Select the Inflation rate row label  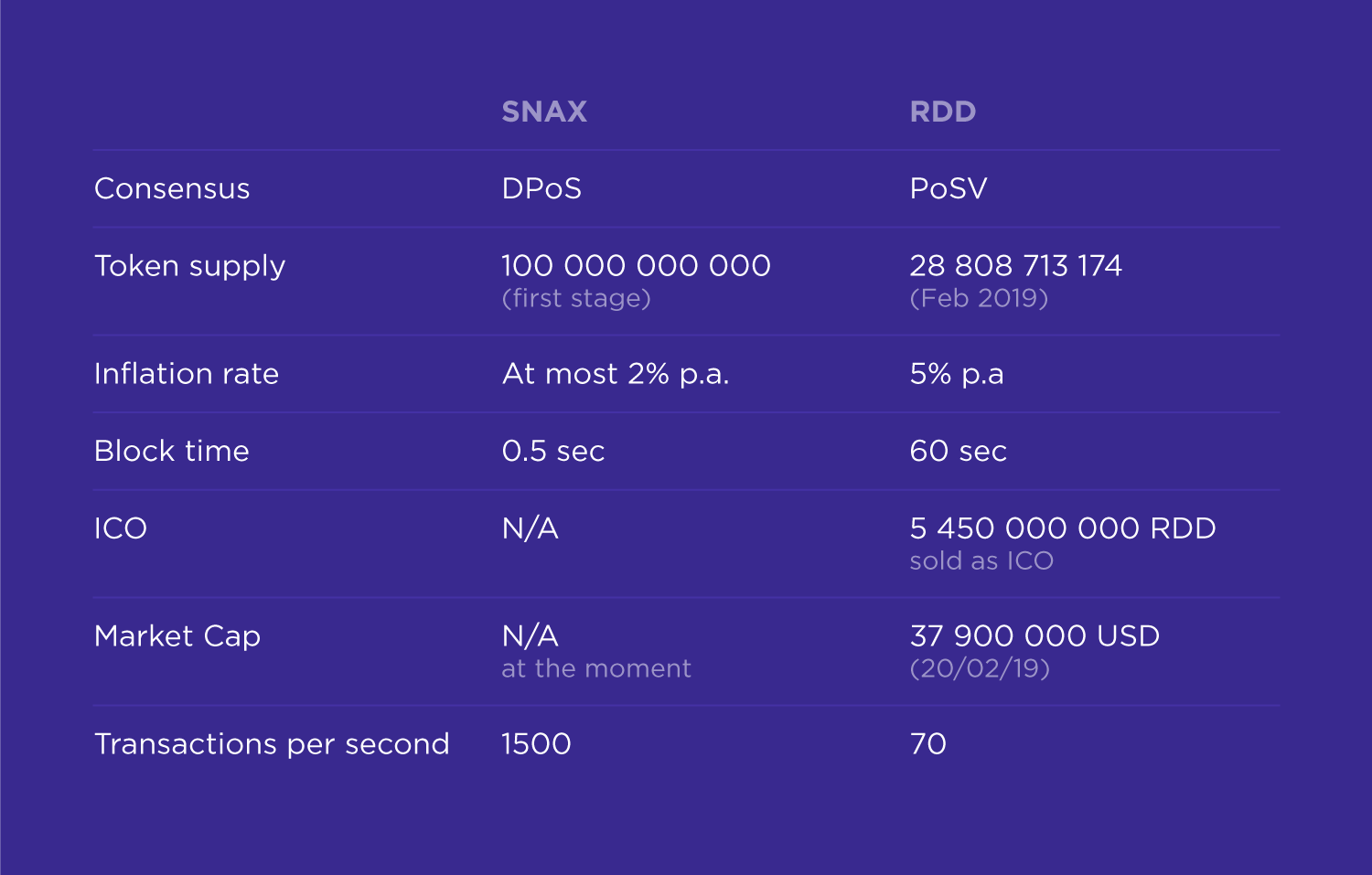point(187,374)
